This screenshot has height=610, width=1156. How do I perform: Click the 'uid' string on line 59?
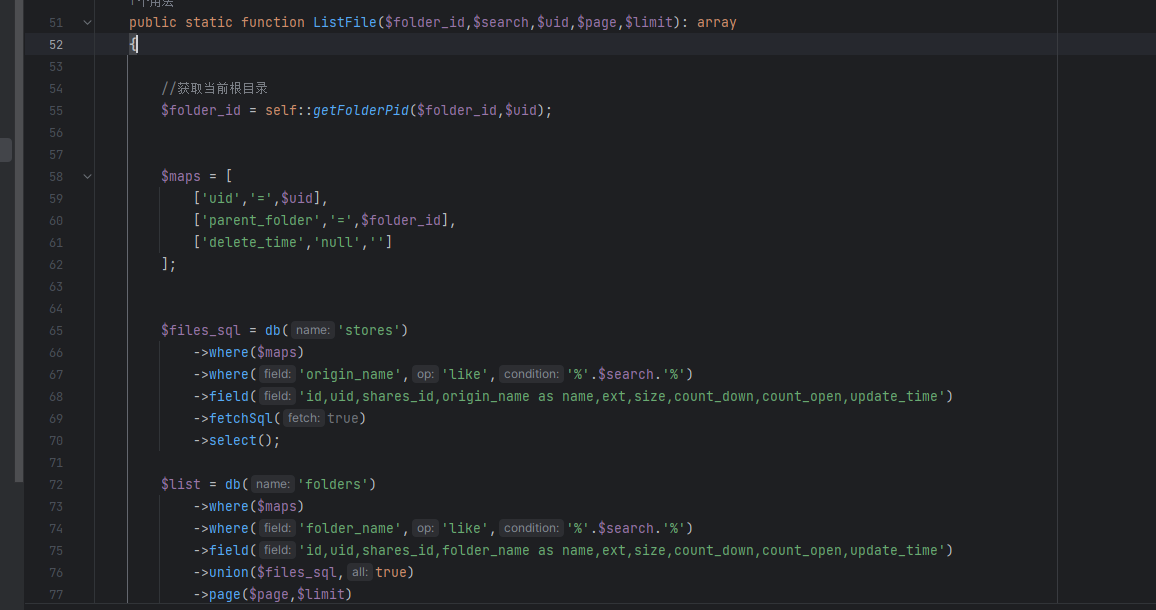tap(221, 198)
